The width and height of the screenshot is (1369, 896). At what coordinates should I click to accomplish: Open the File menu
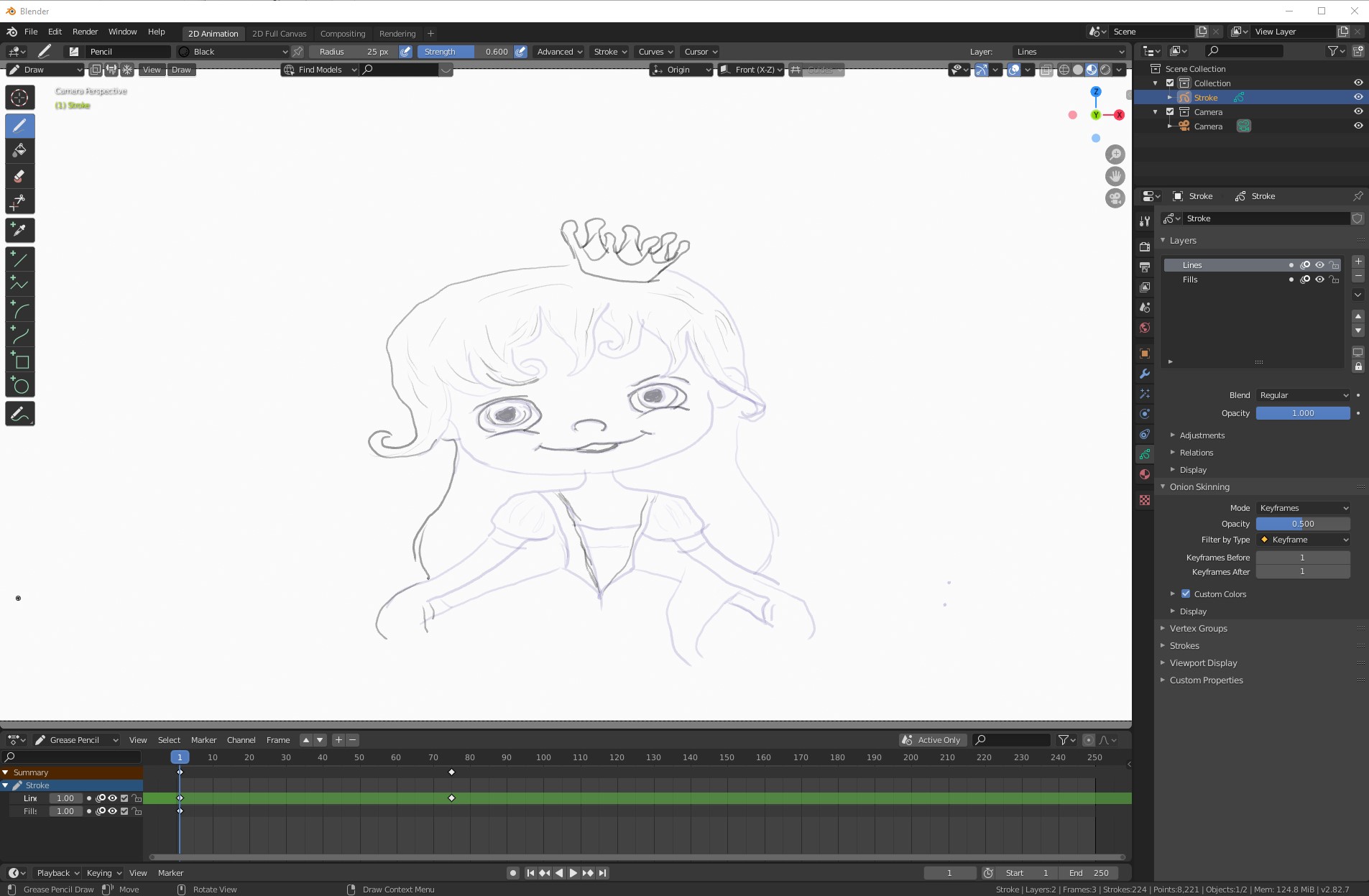click(x=31, y=32)
